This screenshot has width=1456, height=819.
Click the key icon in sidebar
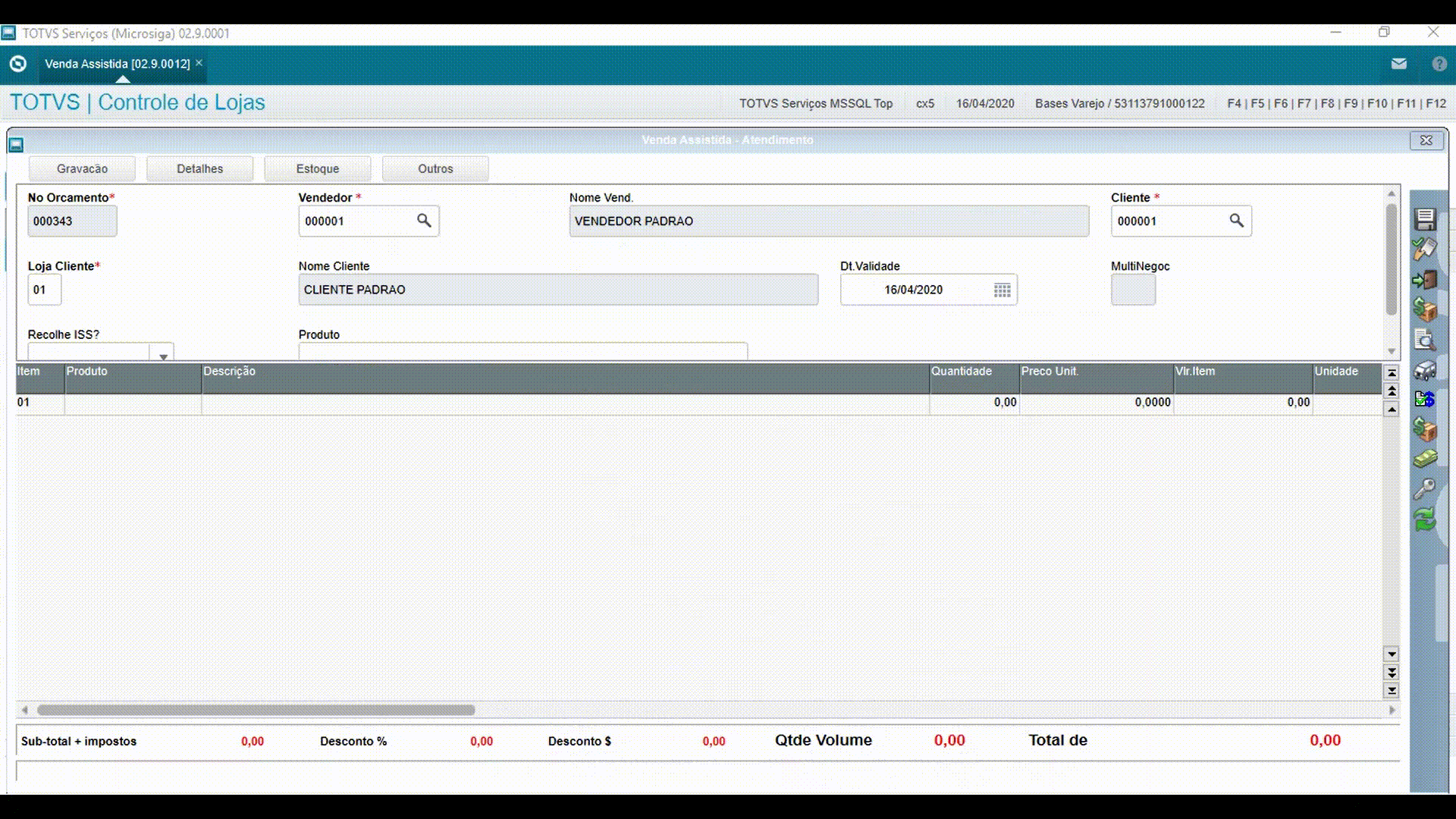tap(1425, 489)
